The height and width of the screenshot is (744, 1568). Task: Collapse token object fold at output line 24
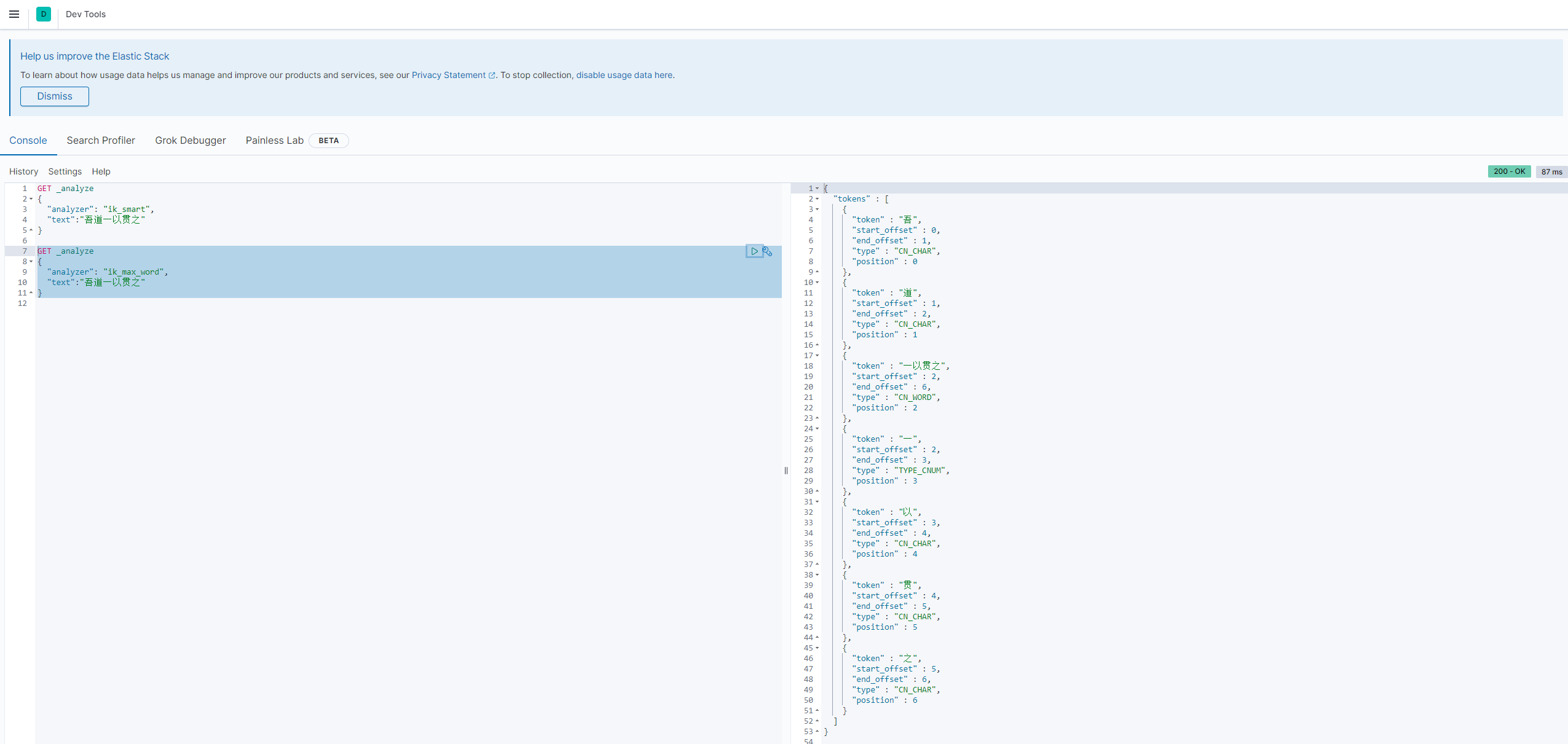pyautogui.click(x=817, y=429)
